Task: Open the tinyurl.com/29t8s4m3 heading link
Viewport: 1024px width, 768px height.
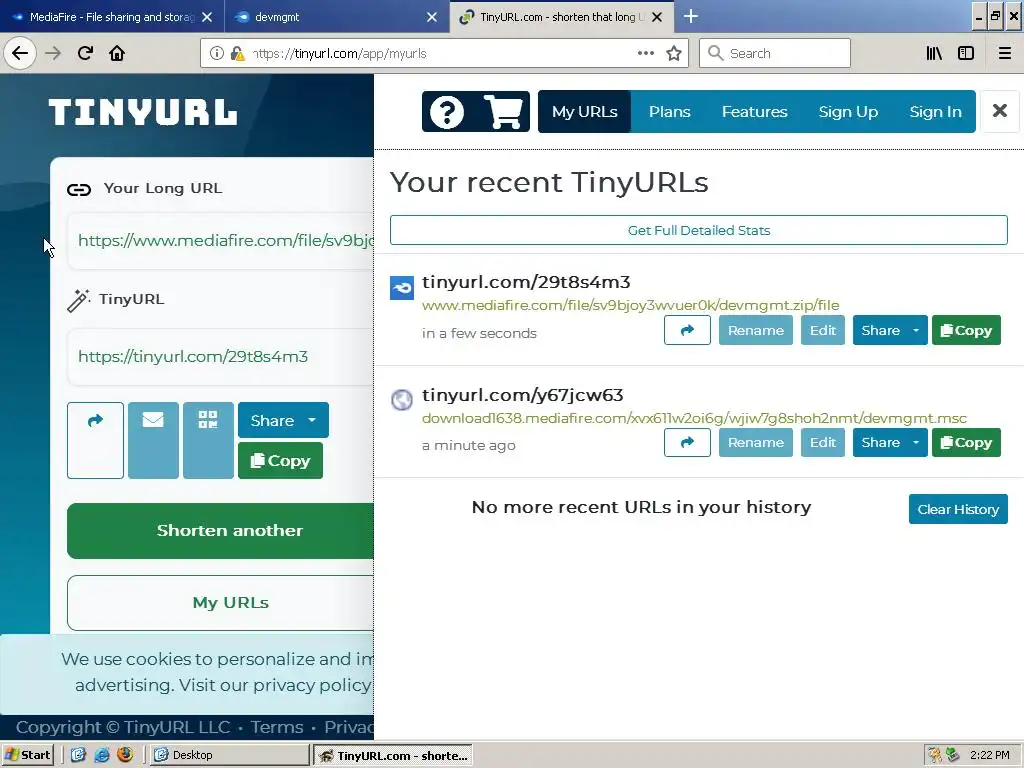Action: [x=526, y=282]
